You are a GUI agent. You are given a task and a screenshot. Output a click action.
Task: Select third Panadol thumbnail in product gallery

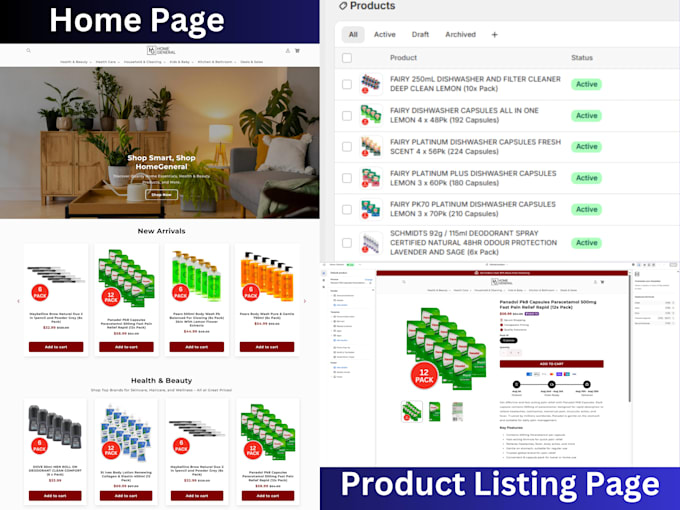pos(457,411)
